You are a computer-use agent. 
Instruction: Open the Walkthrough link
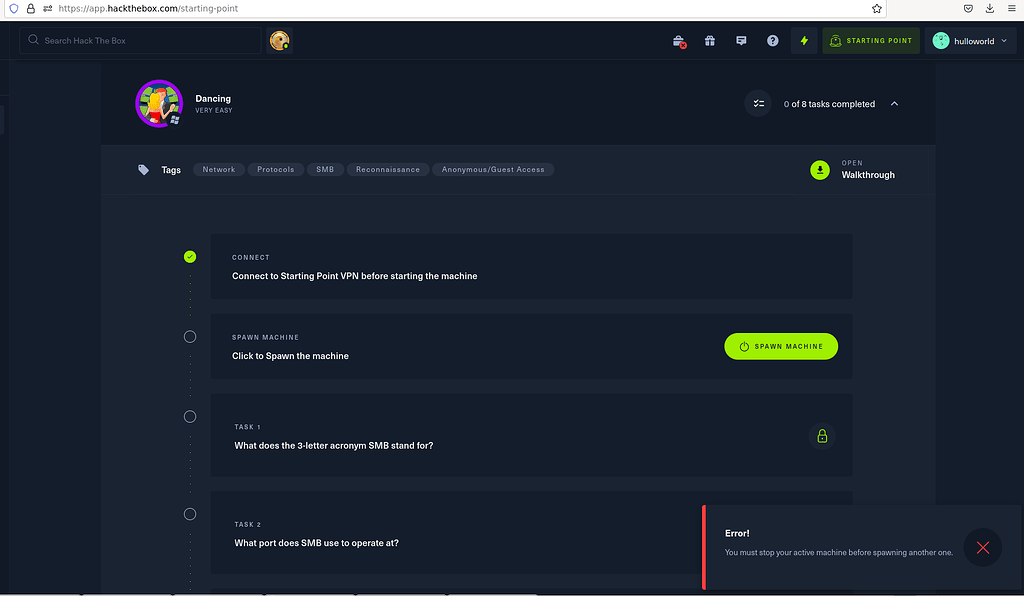(867, 173)
